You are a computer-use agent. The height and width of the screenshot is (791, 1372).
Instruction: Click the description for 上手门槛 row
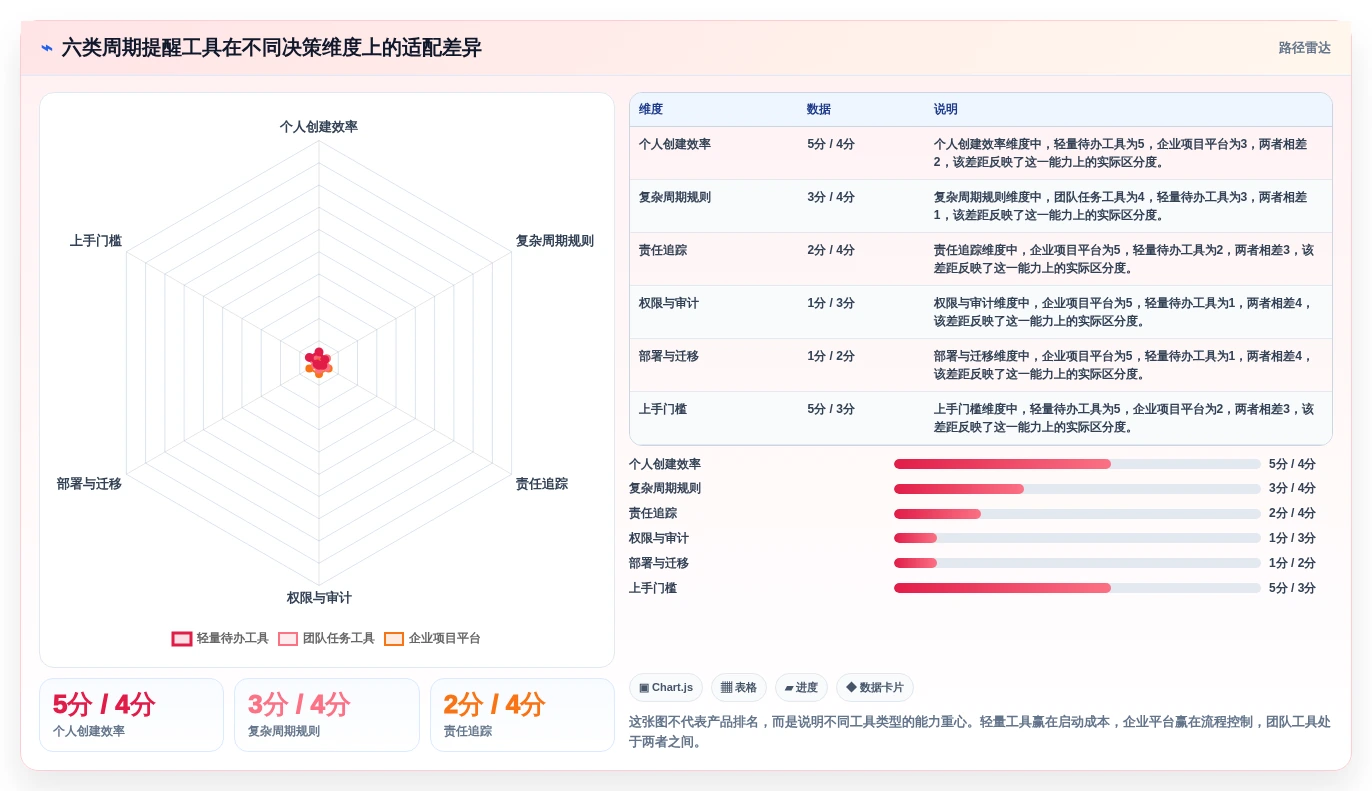[x=1124, y=418]
